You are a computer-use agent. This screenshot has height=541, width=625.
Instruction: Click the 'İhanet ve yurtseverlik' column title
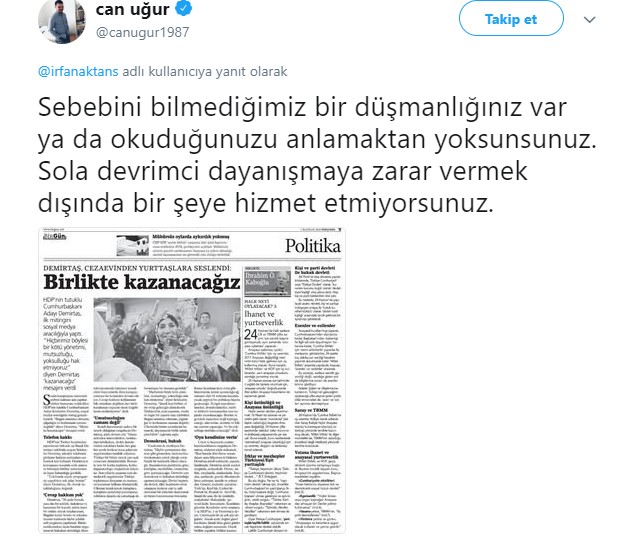(263, 318)
